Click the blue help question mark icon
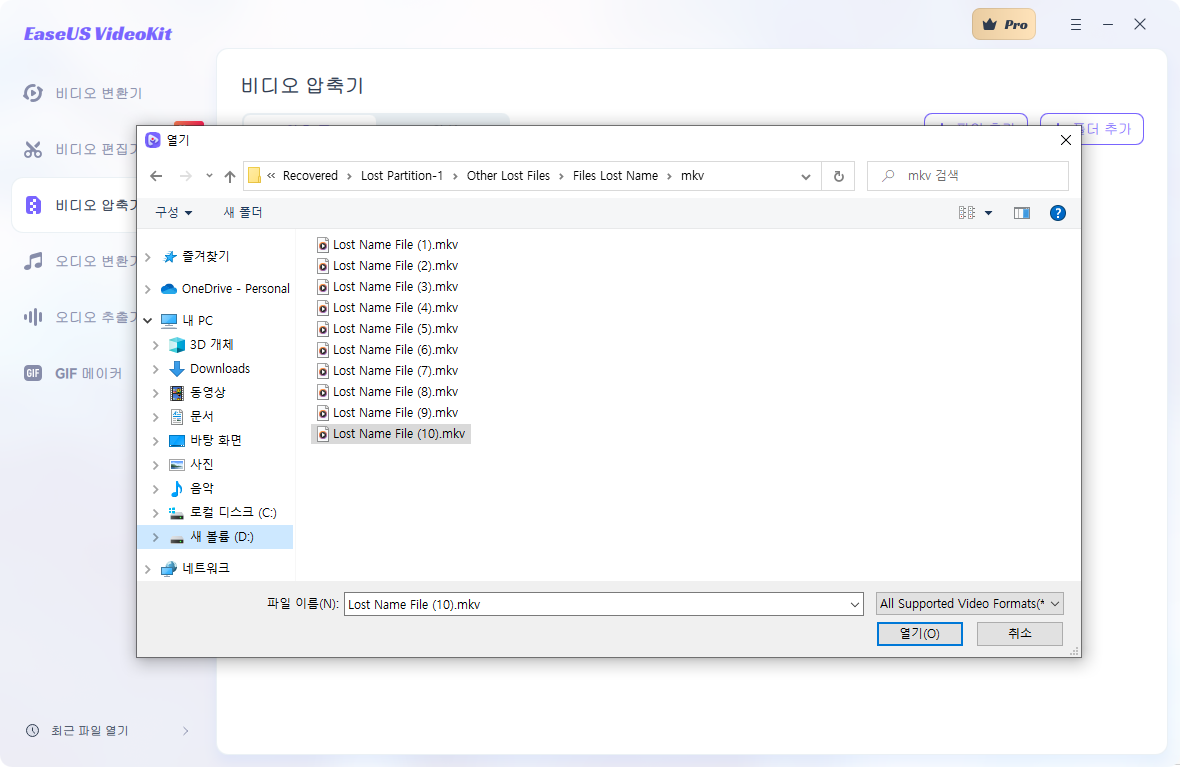Image resolution: width=1180 pixels, height=767 pixels. click(x=1057, y=212)
